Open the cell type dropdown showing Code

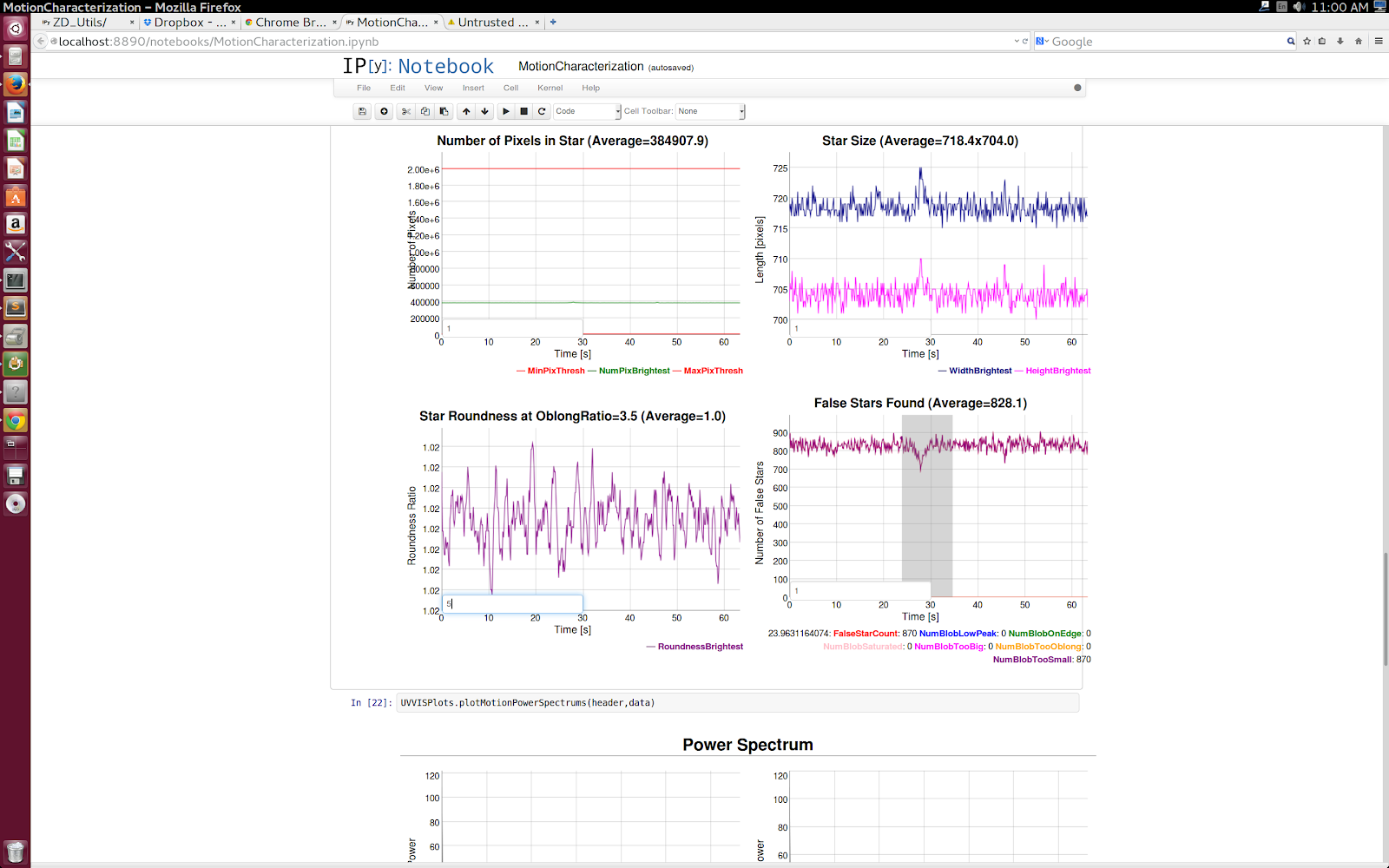point(588,111)
